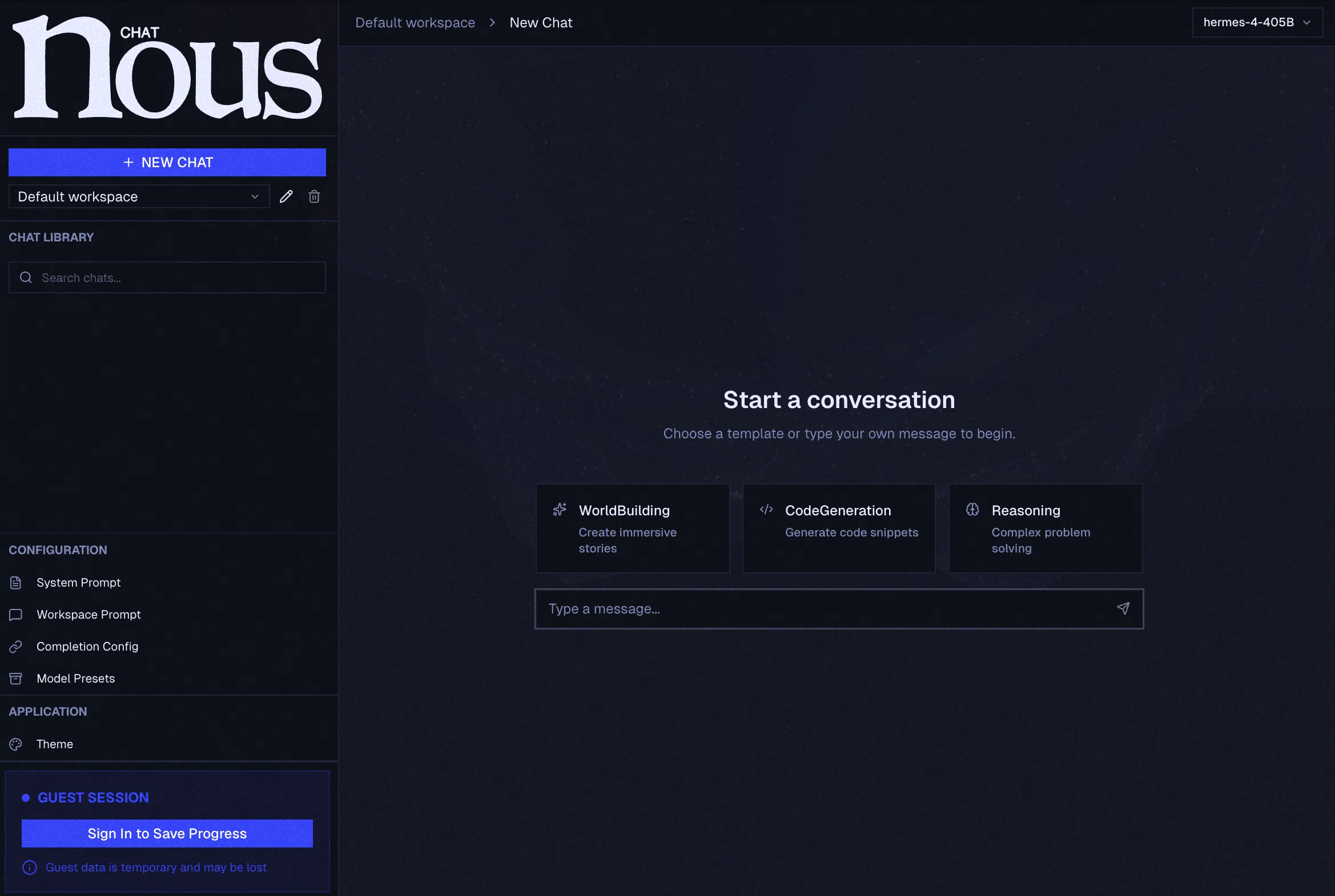Click the info icon beside guest data notice

[30, 868]
